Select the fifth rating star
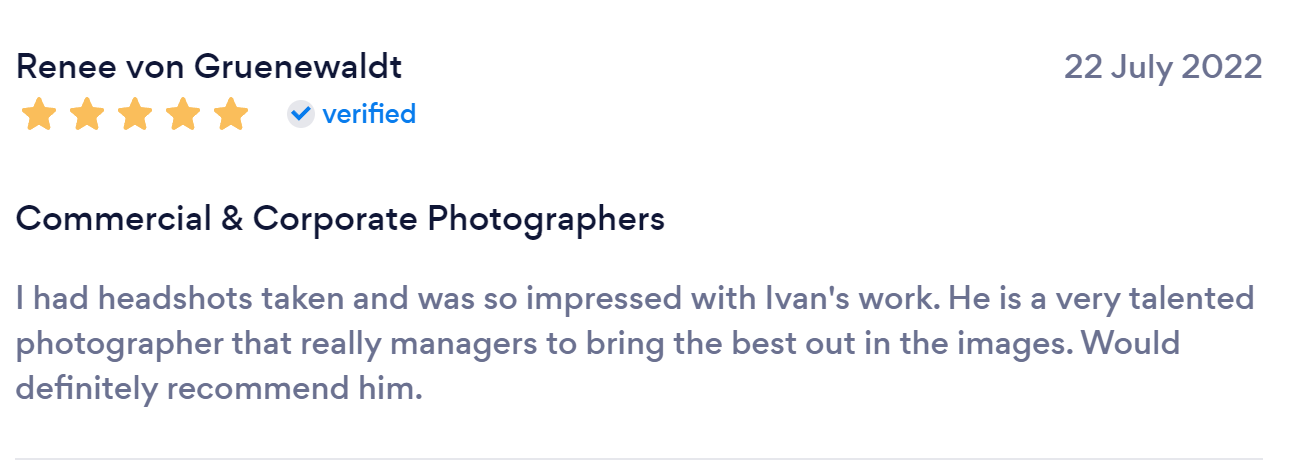Screen dimensions: 1292x468 coord(231,115)
